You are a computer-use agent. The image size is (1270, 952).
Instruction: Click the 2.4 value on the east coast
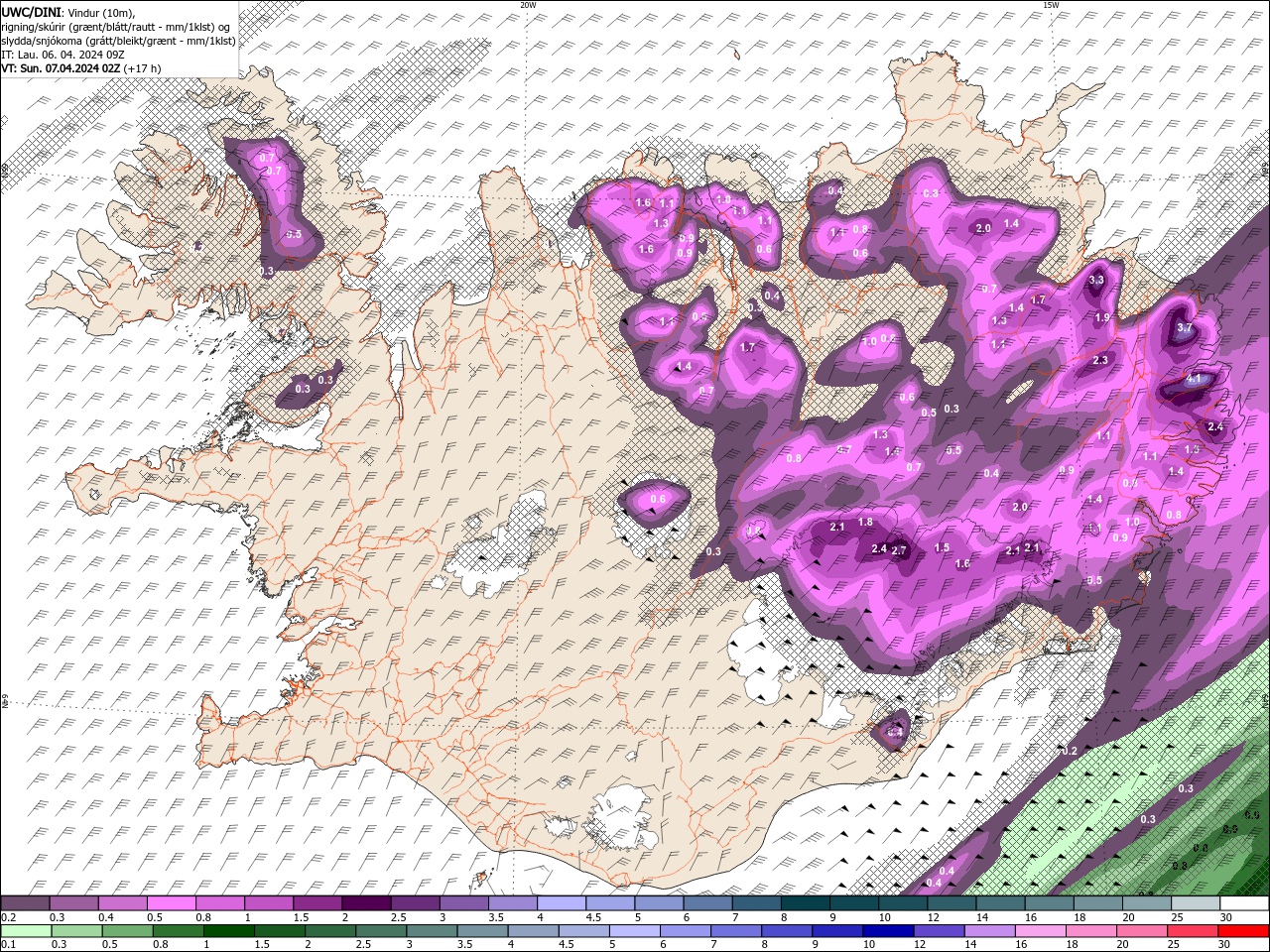tap(1215, 426)
